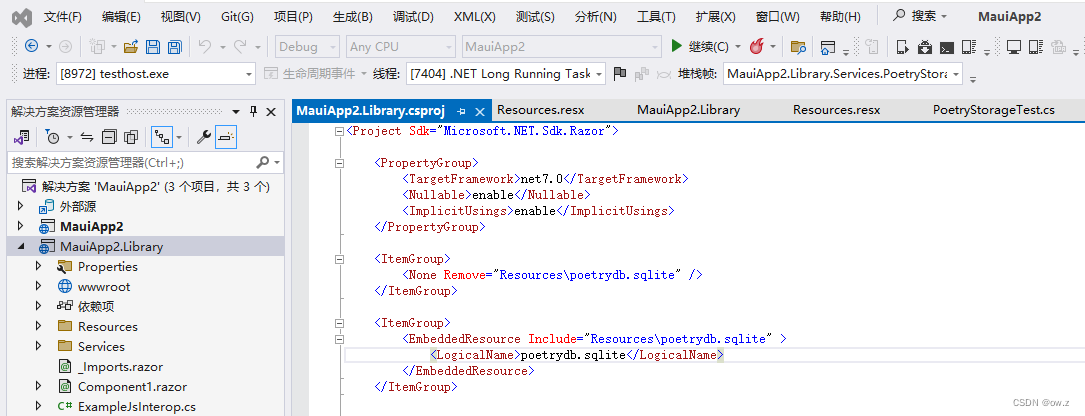Collapse all nodes in Solution Explorer
Image resolution: width=1085 pixels, height=416 pixels.
coord(109,136)
